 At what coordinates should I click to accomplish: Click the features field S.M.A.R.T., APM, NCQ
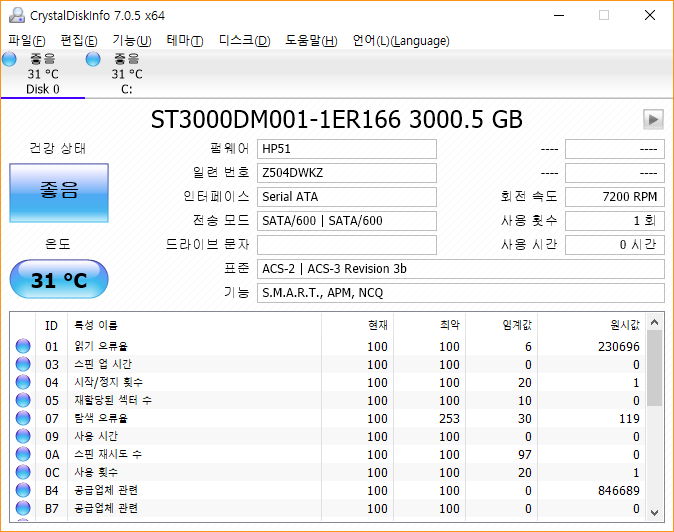pos(461,293)
